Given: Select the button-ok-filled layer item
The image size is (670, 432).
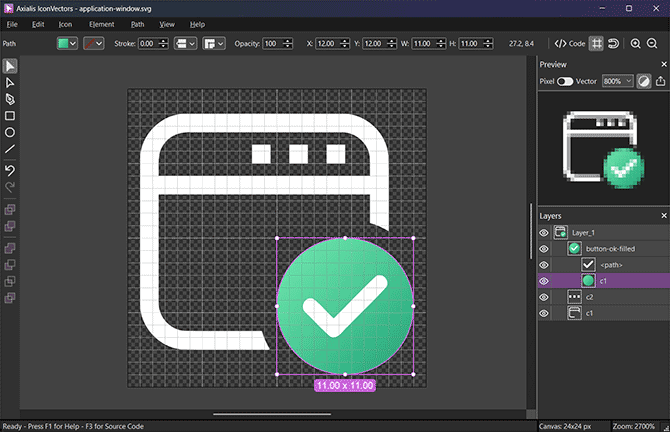Looking at the screenshot, I should 610,248.
